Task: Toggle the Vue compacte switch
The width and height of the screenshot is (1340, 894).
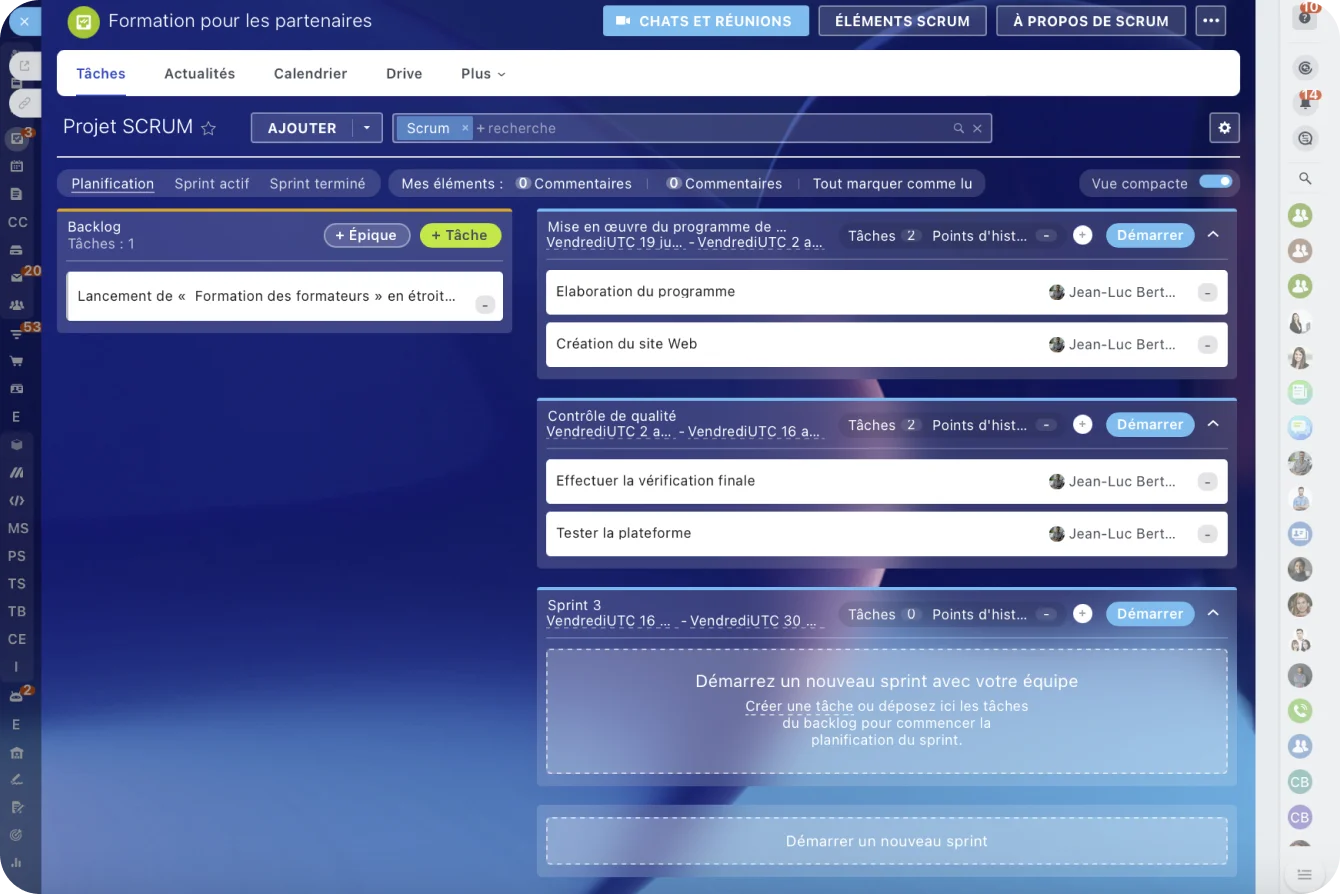Action: [1216, 182]
